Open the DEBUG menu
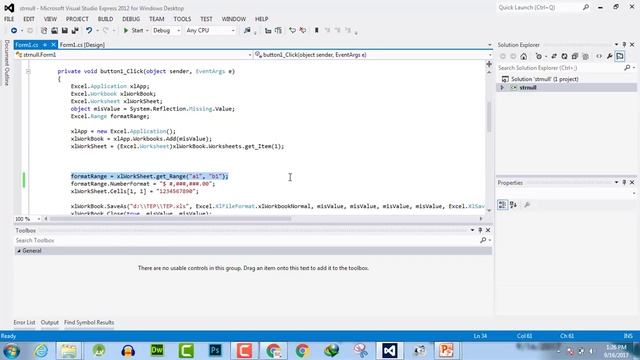Image resolution: width=640 pixels, height=360 pixels. [131, 19]
